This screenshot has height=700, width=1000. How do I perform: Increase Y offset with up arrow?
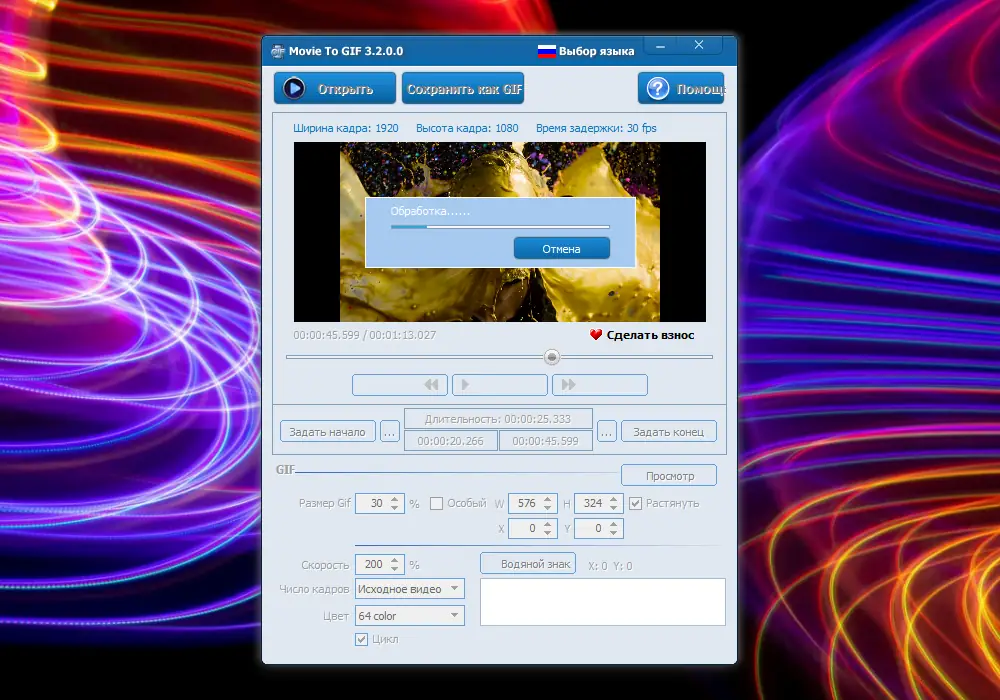tap(614, 524)
